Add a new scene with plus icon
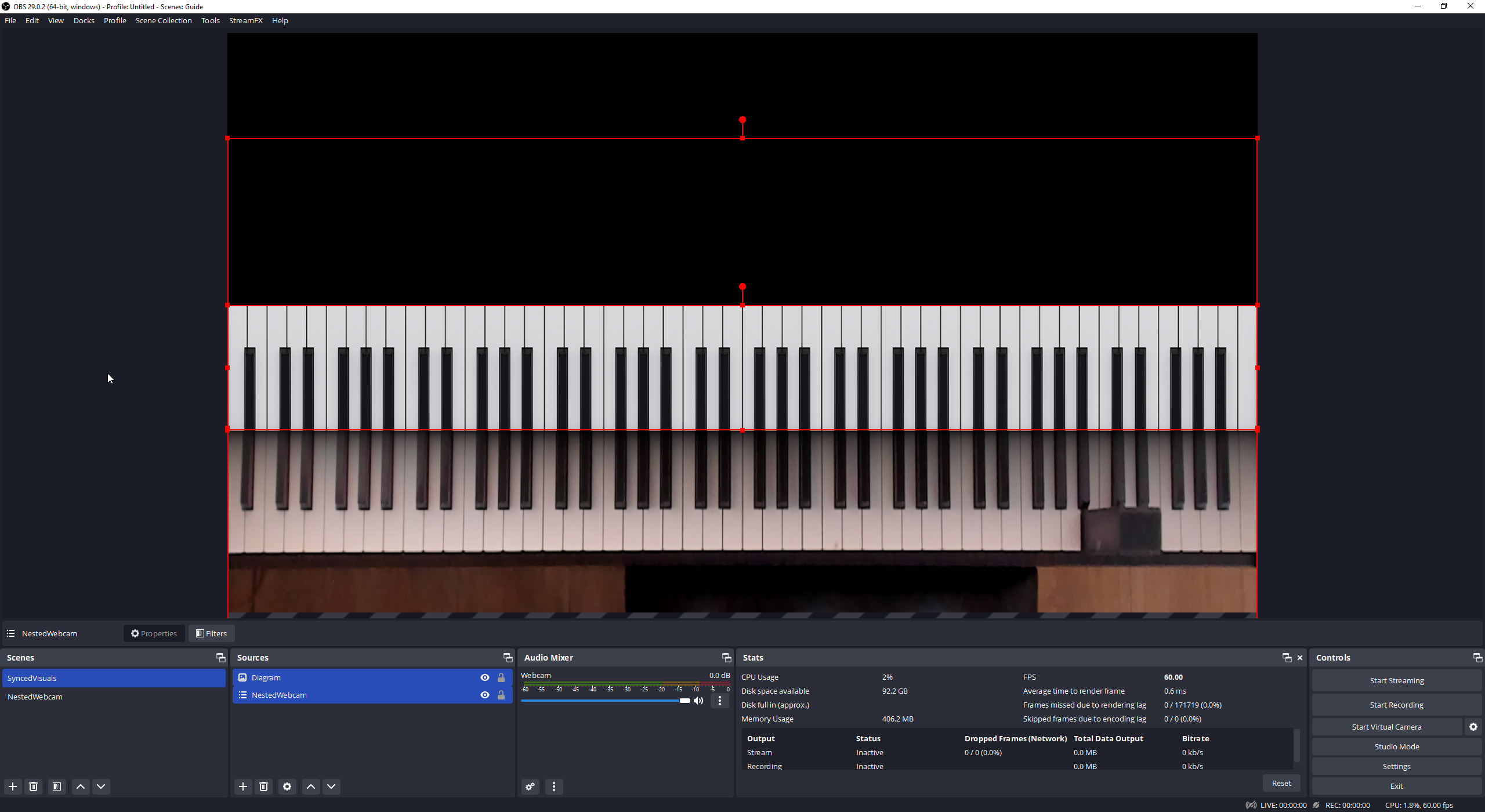Screen dimensions: 1485x812 [x=13, y=786]
